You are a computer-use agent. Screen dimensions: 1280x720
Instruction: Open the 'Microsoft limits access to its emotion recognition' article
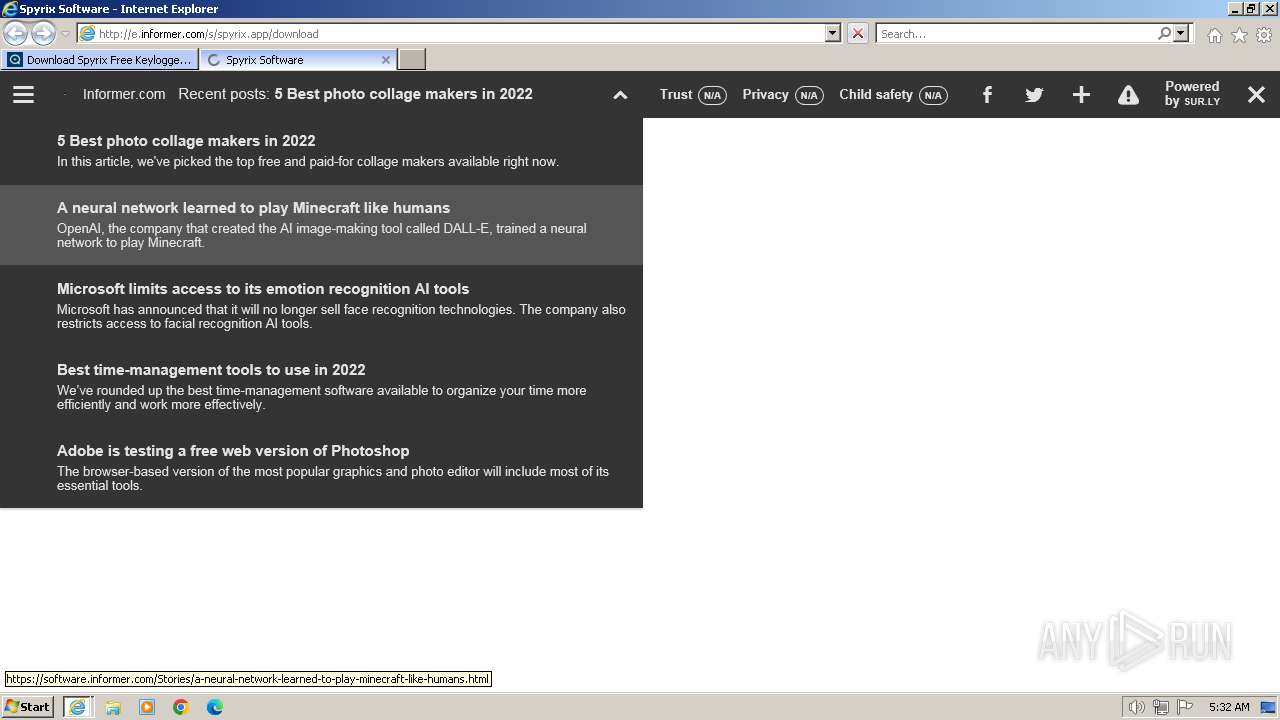pyautogui.click(x=321, y=306)
